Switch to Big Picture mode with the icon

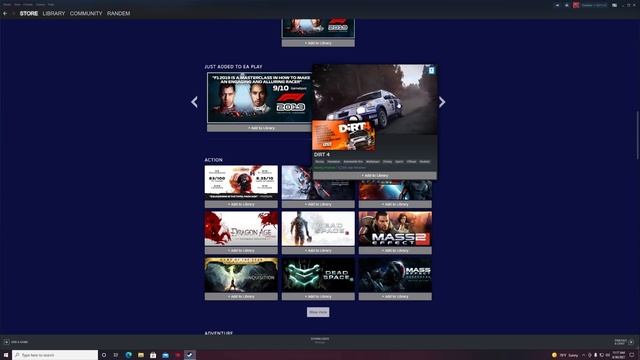point(614,5)
